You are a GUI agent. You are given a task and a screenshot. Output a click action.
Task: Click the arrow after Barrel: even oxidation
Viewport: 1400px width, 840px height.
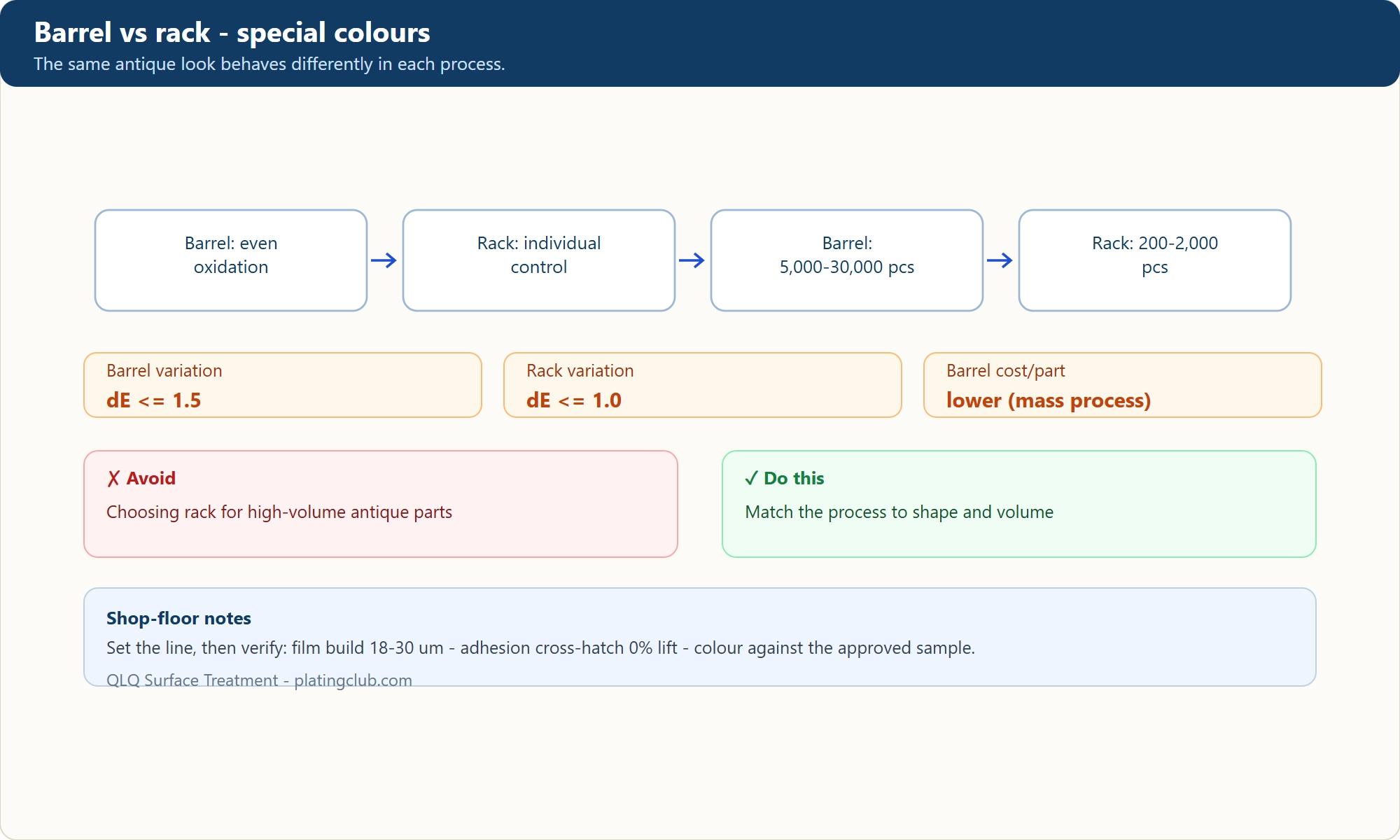tap(384, 260)
